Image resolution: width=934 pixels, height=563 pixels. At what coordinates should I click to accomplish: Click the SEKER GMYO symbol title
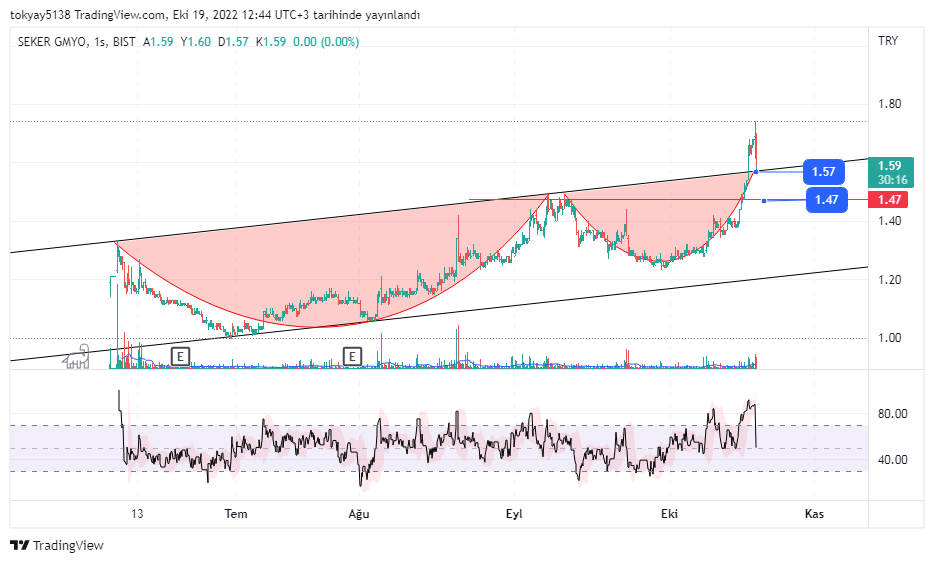(54, 42)
